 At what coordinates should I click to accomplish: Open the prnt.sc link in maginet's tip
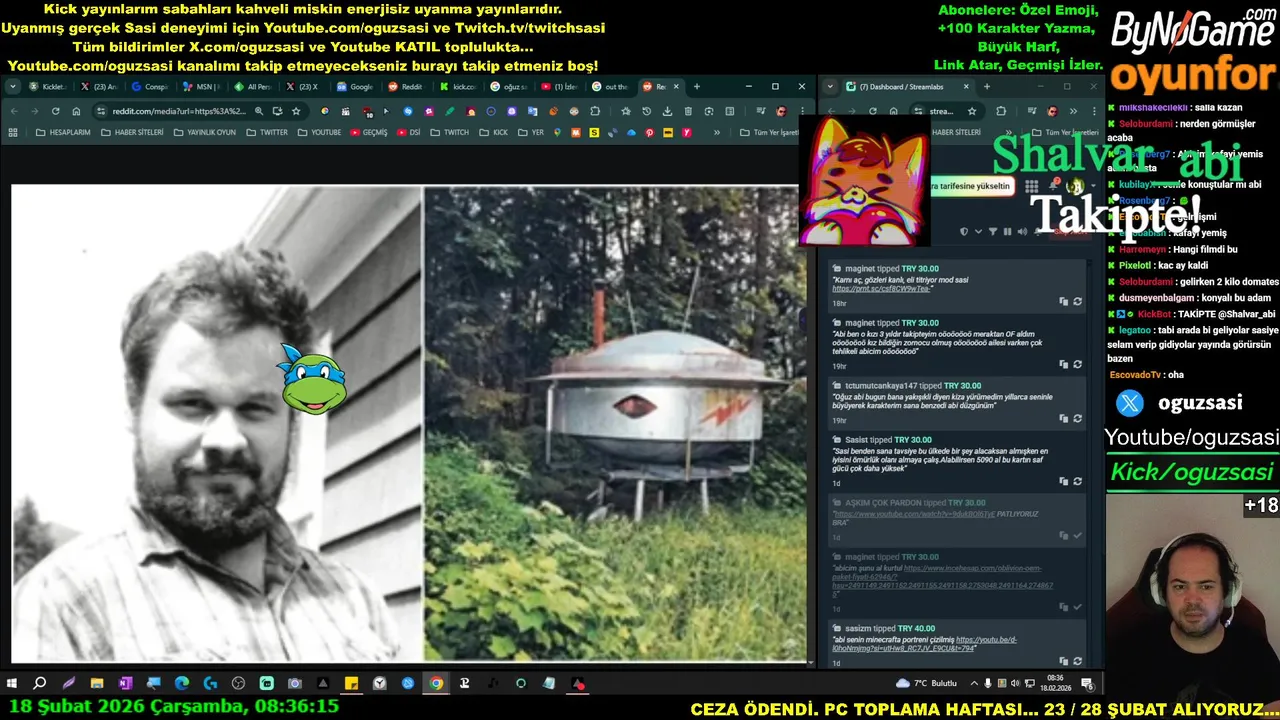(x=882, y=289)
